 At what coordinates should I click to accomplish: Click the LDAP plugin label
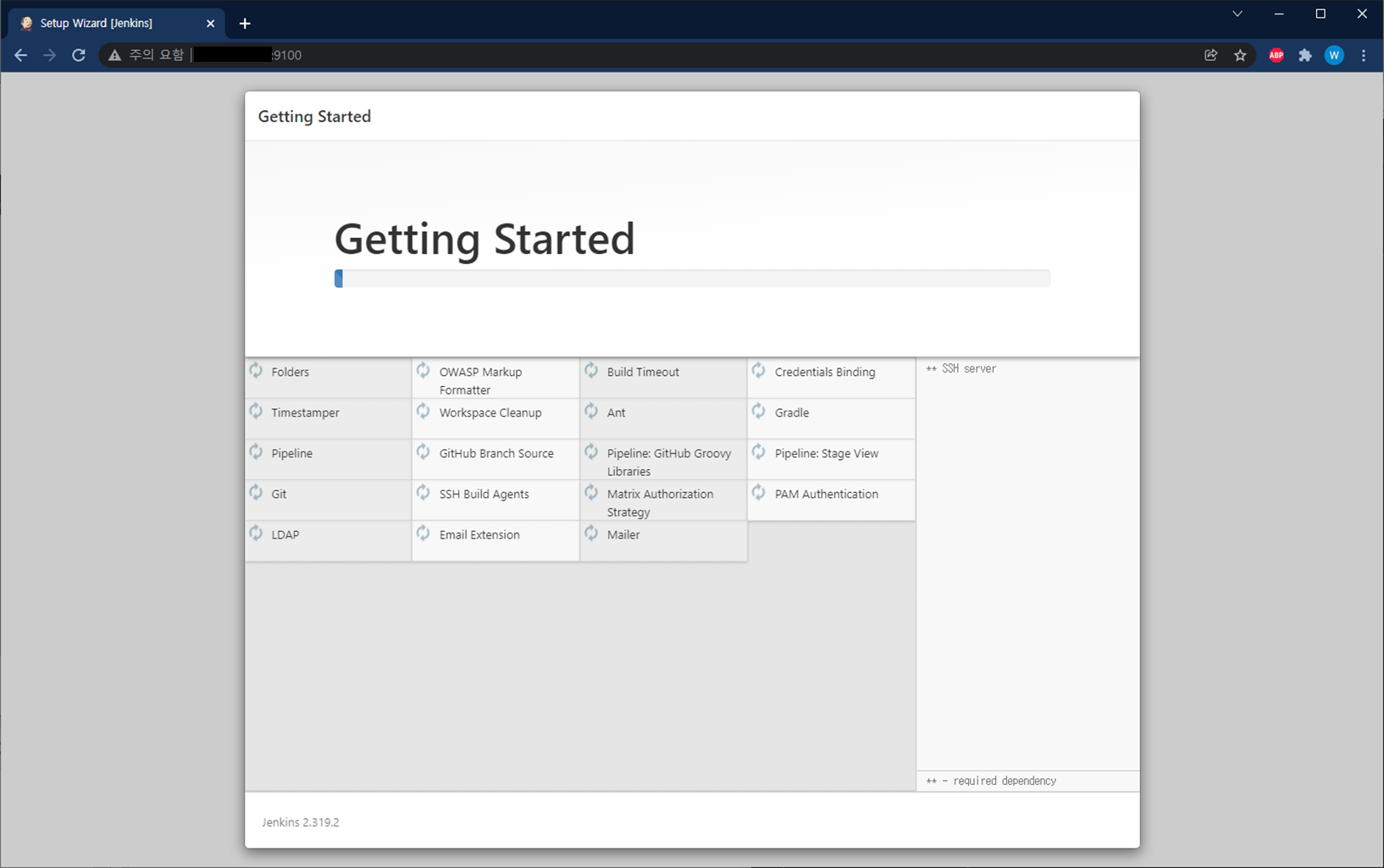[285, 534]
